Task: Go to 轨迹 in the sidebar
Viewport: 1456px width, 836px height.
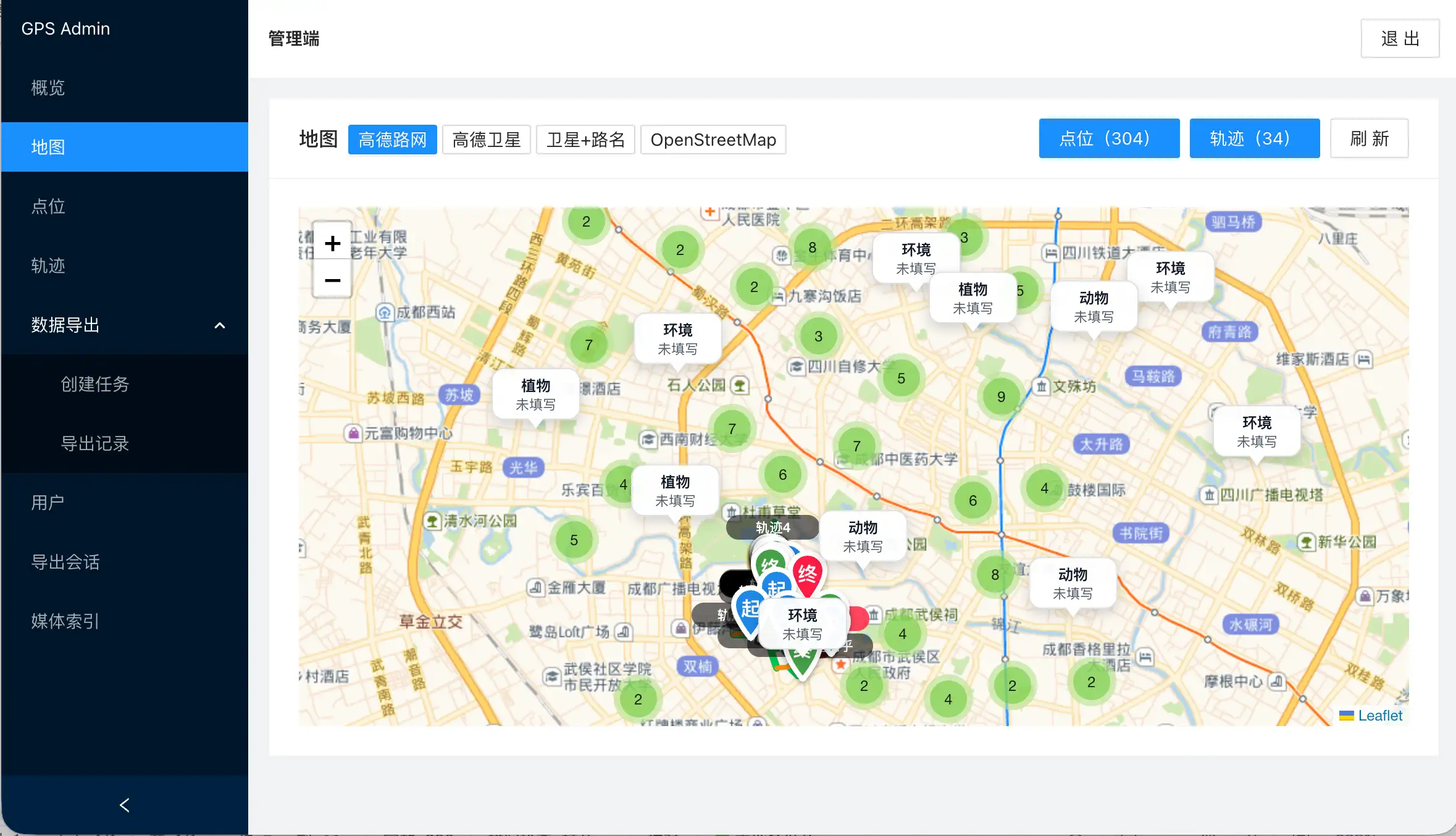Action: coord(125,265)
